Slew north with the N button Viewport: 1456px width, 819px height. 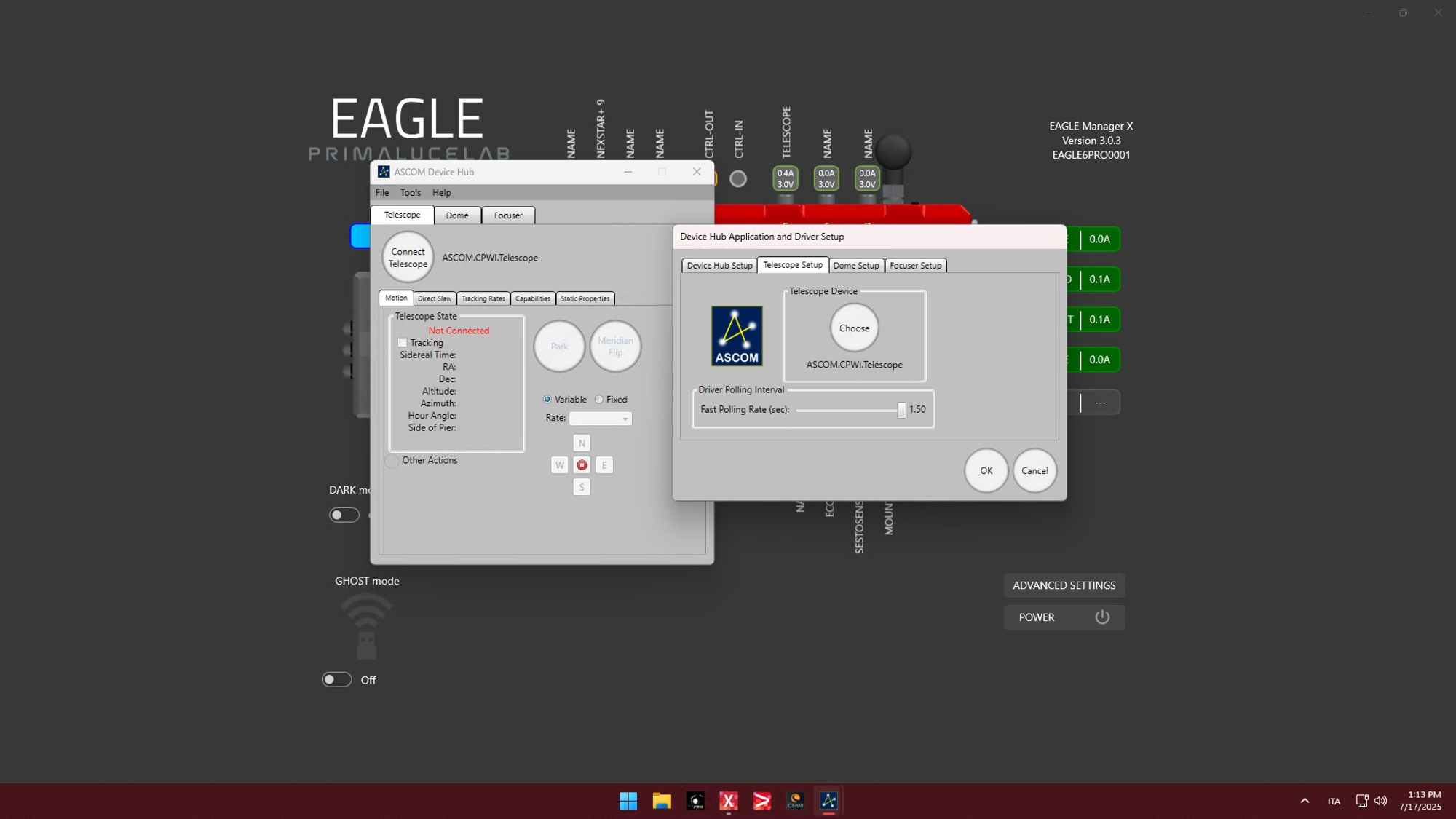[582, 443]
